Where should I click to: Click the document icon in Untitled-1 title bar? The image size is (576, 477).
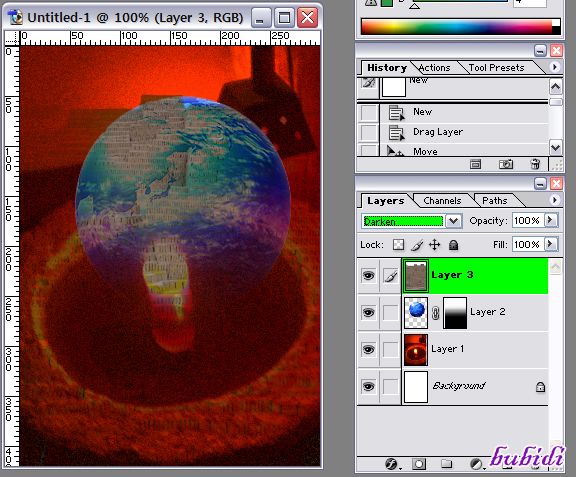pyautogui.click(x=15, y=17)
